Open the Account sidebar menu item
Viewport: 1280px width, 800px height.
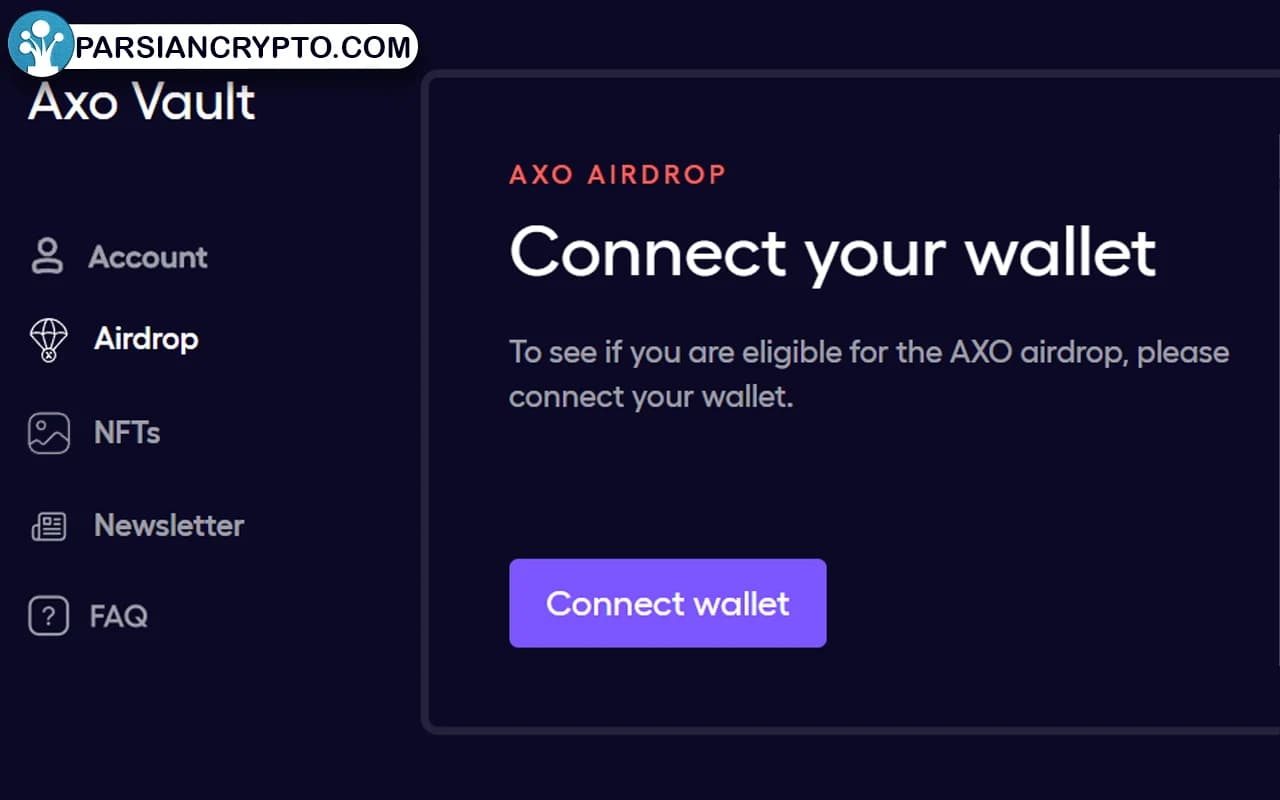147,257
